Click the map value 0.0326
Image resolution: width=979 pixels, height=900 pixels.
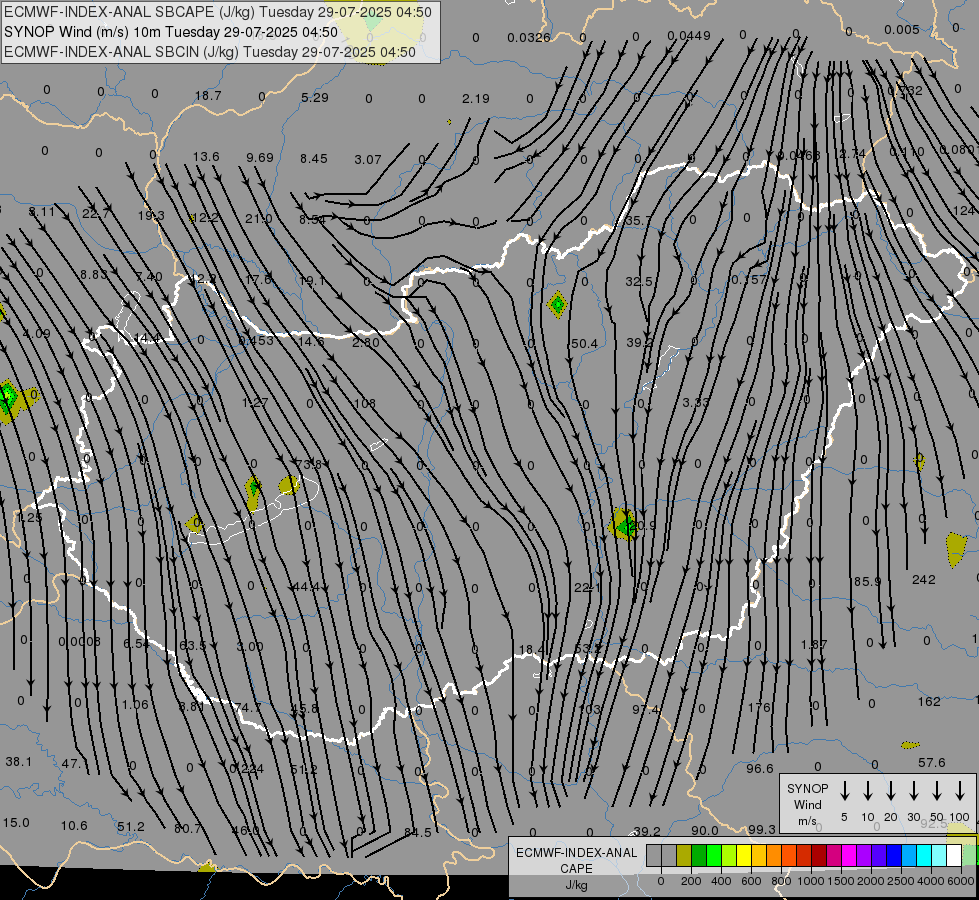pos(529,37)
